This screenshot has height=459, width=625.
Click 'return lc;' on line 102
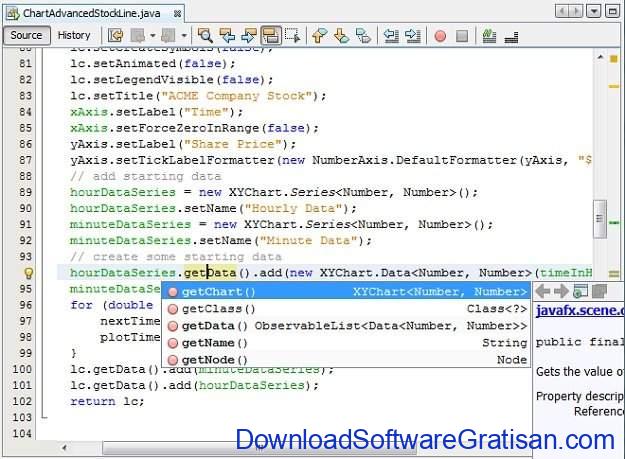pyautogui.click(x=107, y=401)
